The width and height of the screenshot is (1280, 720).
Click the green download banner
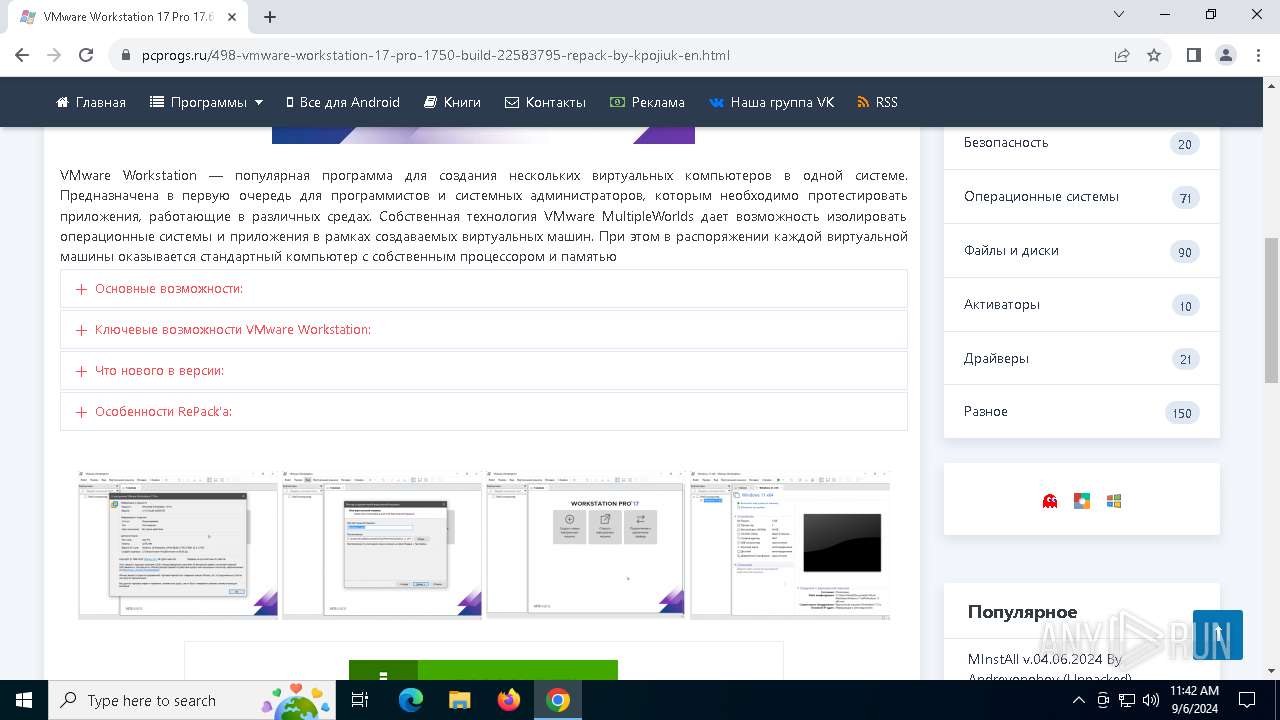pos(483,670)
